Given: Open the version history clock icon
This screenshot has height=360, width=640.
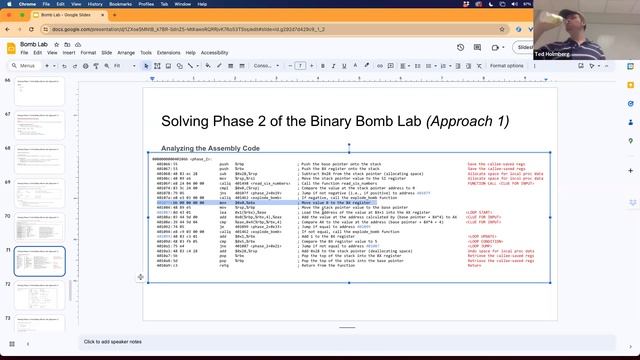Looking at the screenshot, I should (x=460, y=47).
